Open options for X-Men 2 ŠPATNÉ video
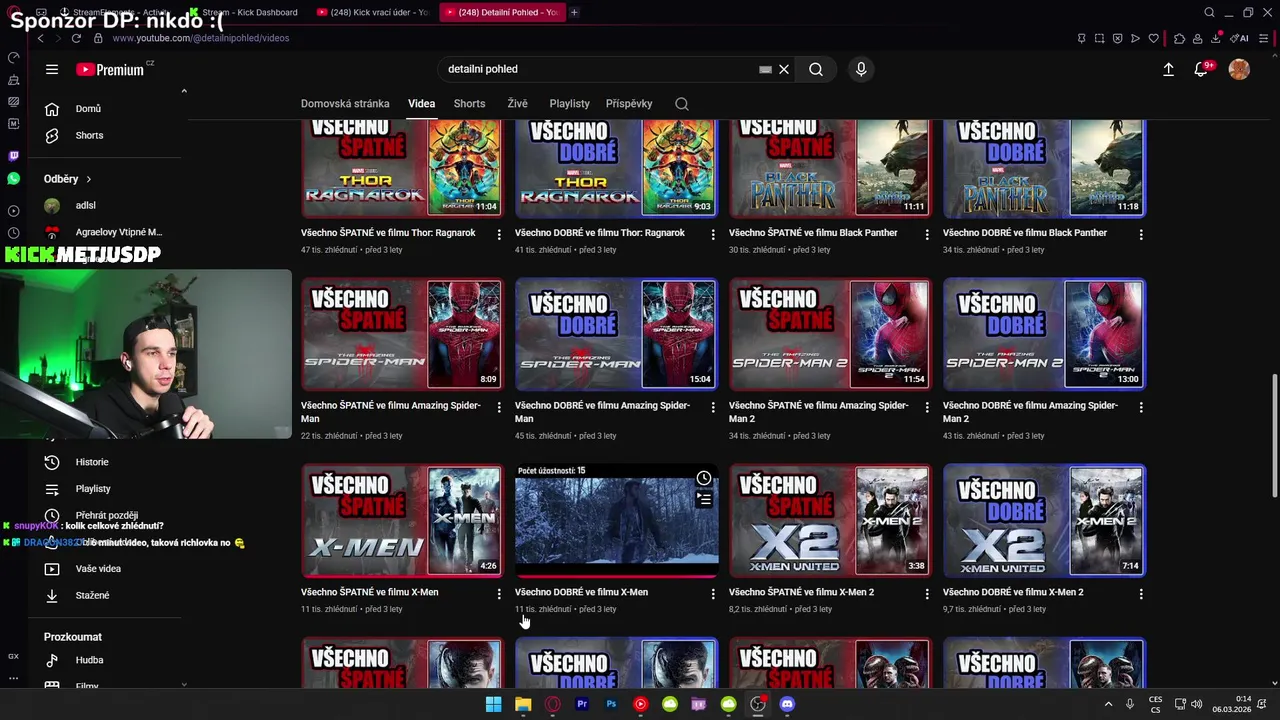 click(927, 594)
